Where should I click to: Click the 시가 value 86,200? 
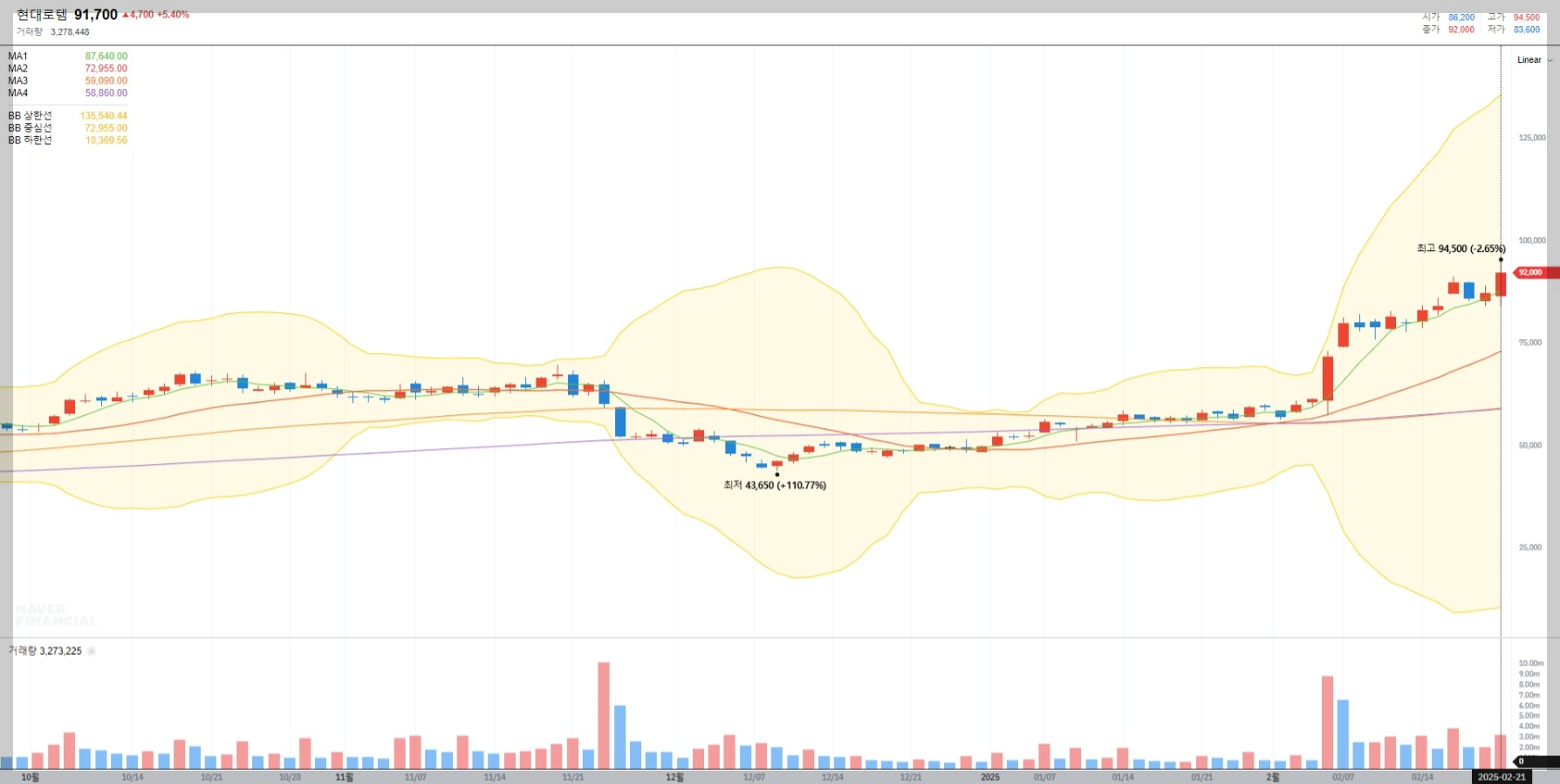[x=1461, y=17]
